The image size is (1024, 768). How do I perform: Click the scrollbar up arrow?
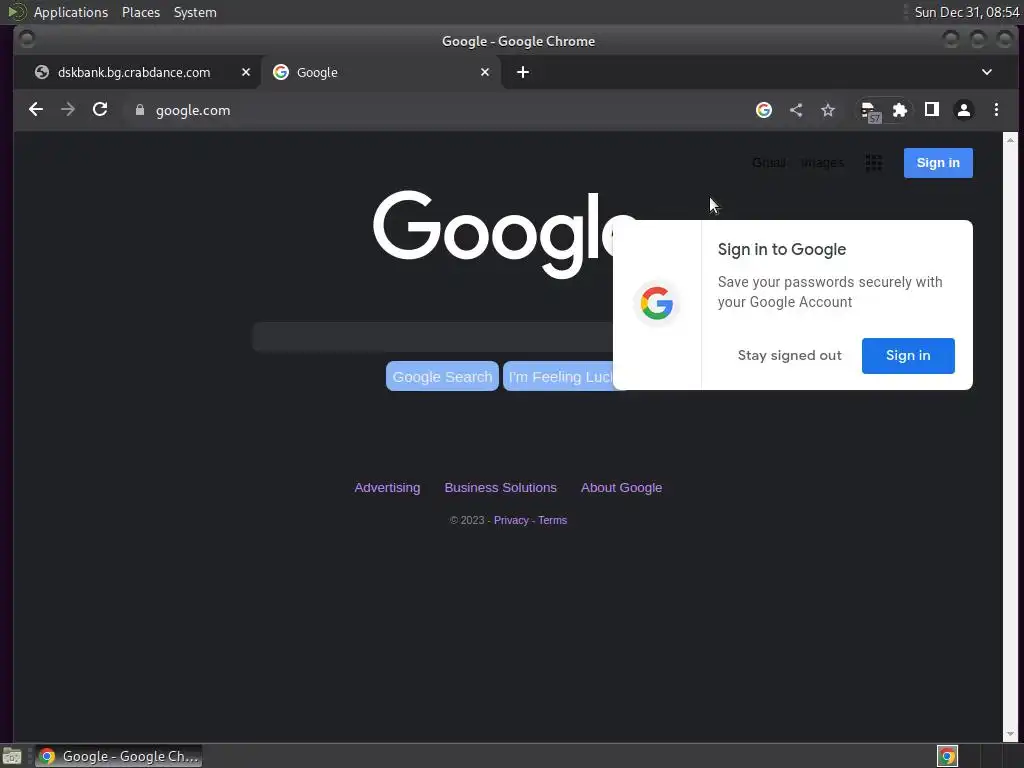click(1010, 139)
